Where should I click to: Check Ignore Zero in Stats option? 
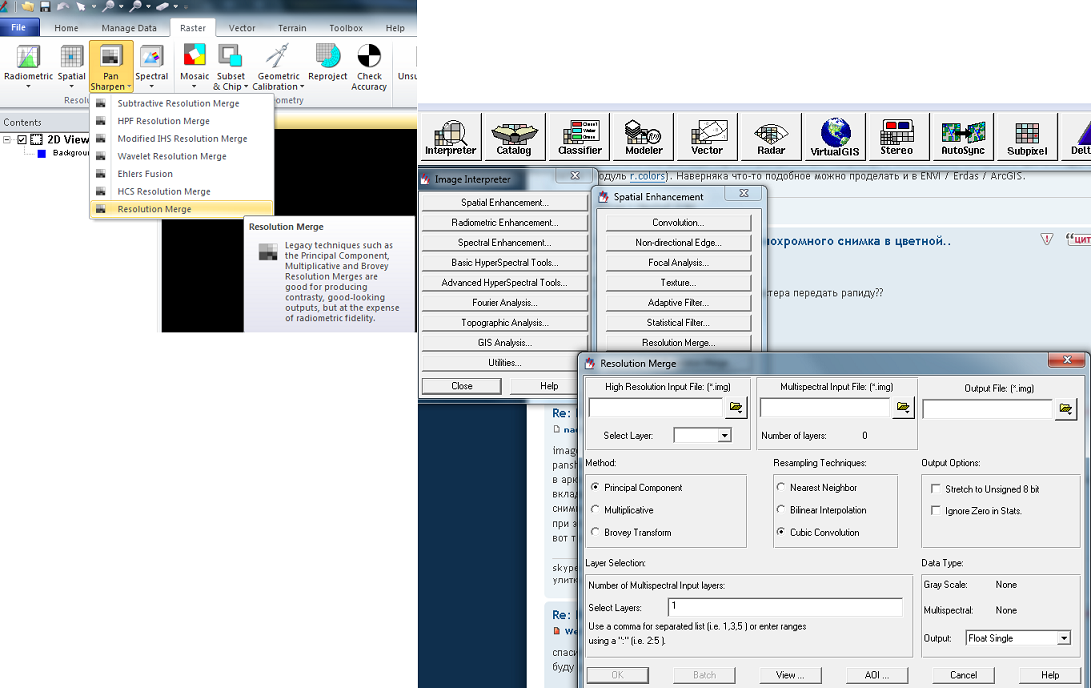(x=935, y=511)
